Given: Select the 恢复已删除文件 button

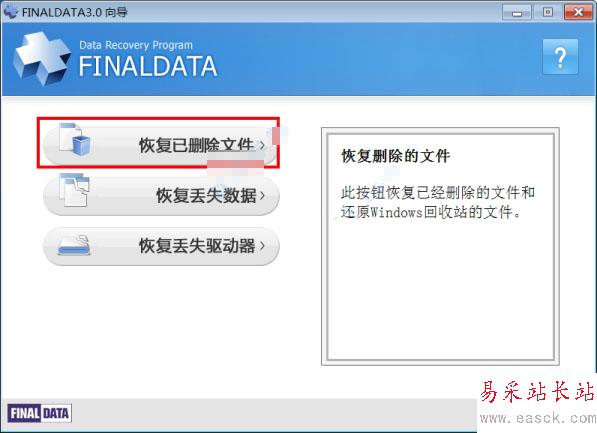Looking at the screenshot, I should [161, 145].
